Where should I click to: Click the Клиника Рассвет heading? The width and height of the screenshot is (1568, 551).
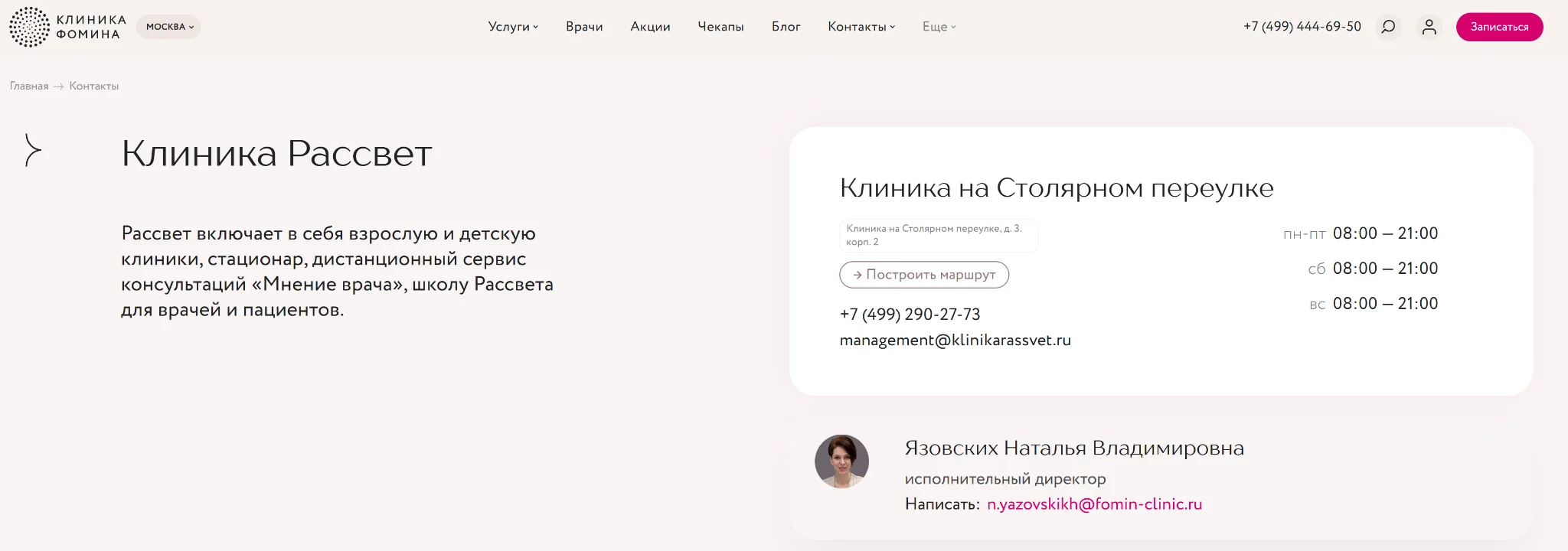(276, 154)
